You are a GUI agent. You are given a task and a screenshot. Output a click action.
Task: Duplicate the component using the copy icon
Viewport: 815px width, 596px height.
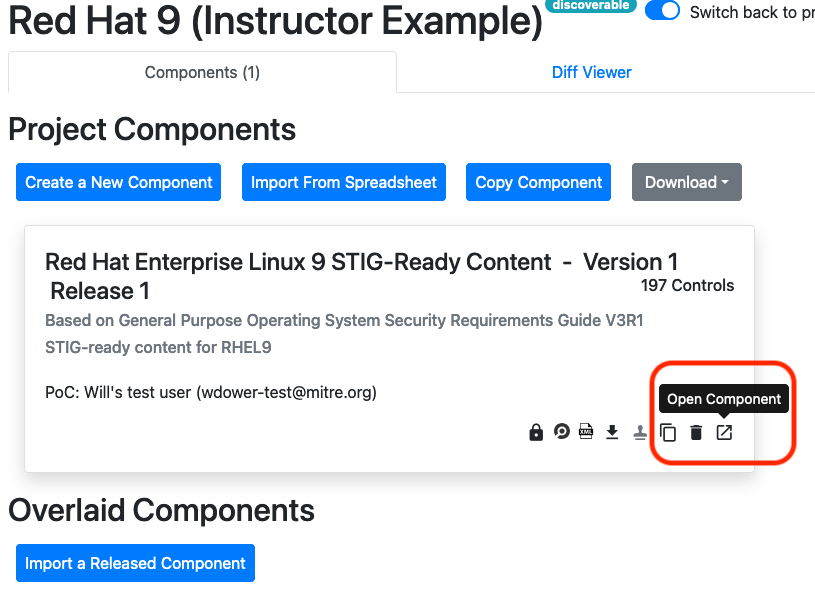point(668,432)
